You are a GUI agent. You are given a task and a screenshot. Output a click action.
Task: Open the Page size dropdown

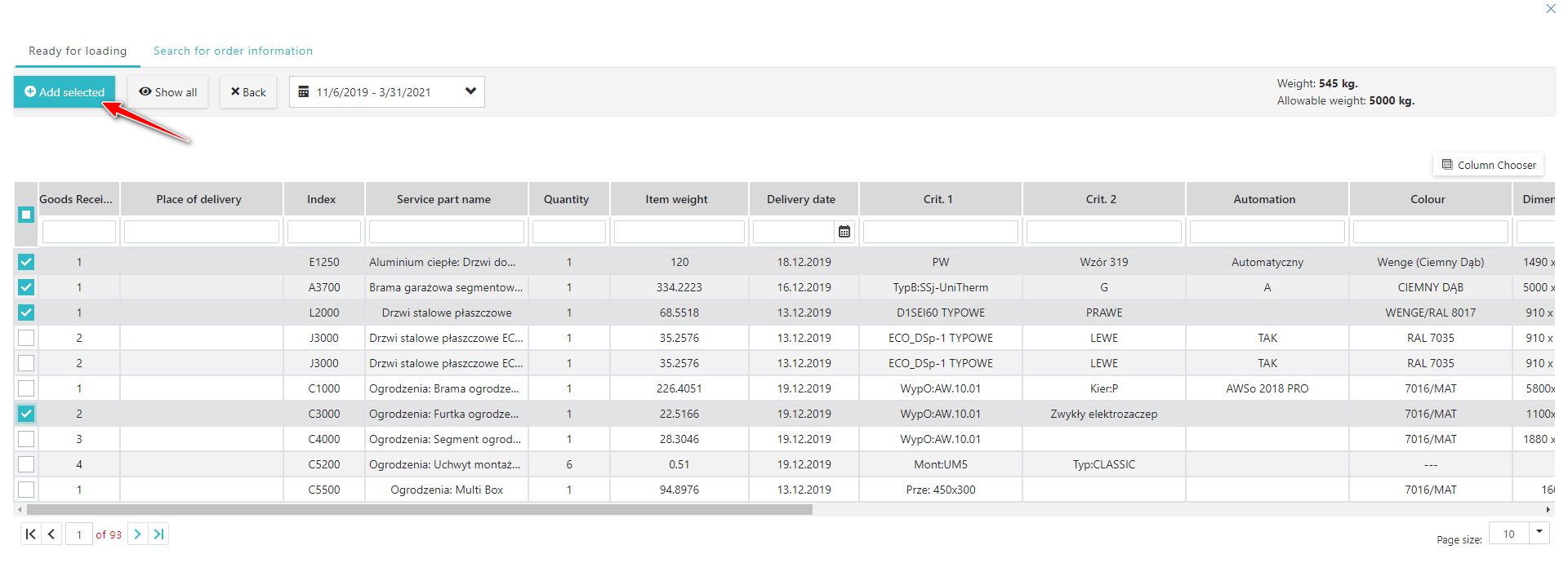tap(1539, 533)
